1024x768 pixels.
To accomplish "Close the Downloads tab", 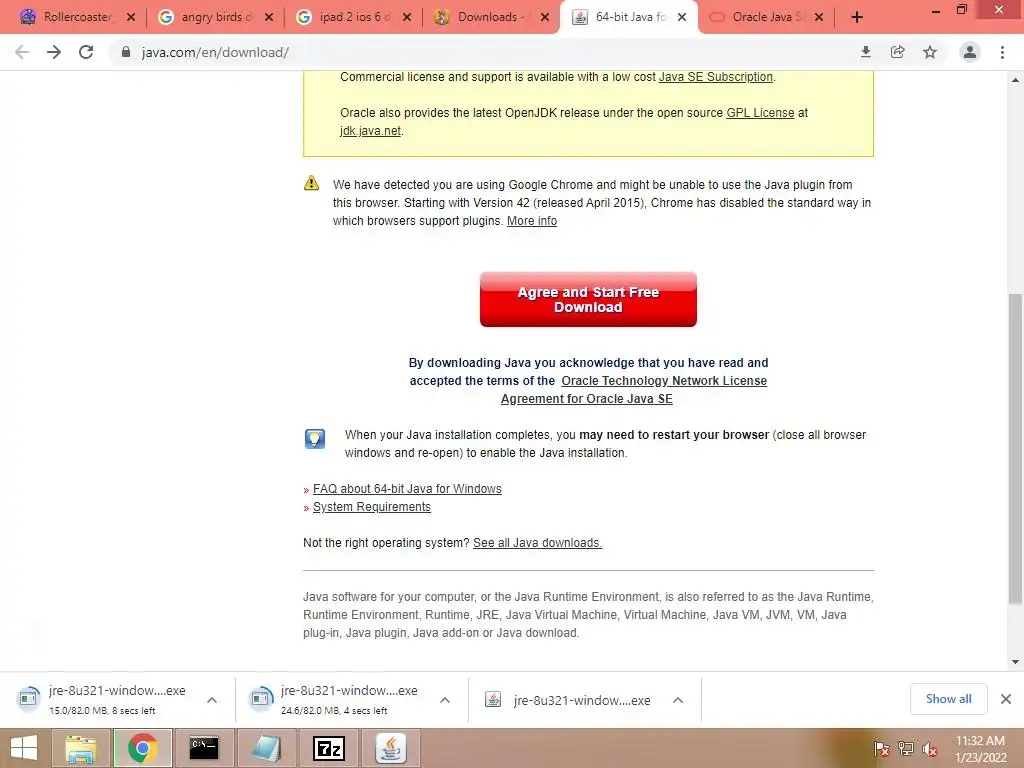I will tap(545, 17).
